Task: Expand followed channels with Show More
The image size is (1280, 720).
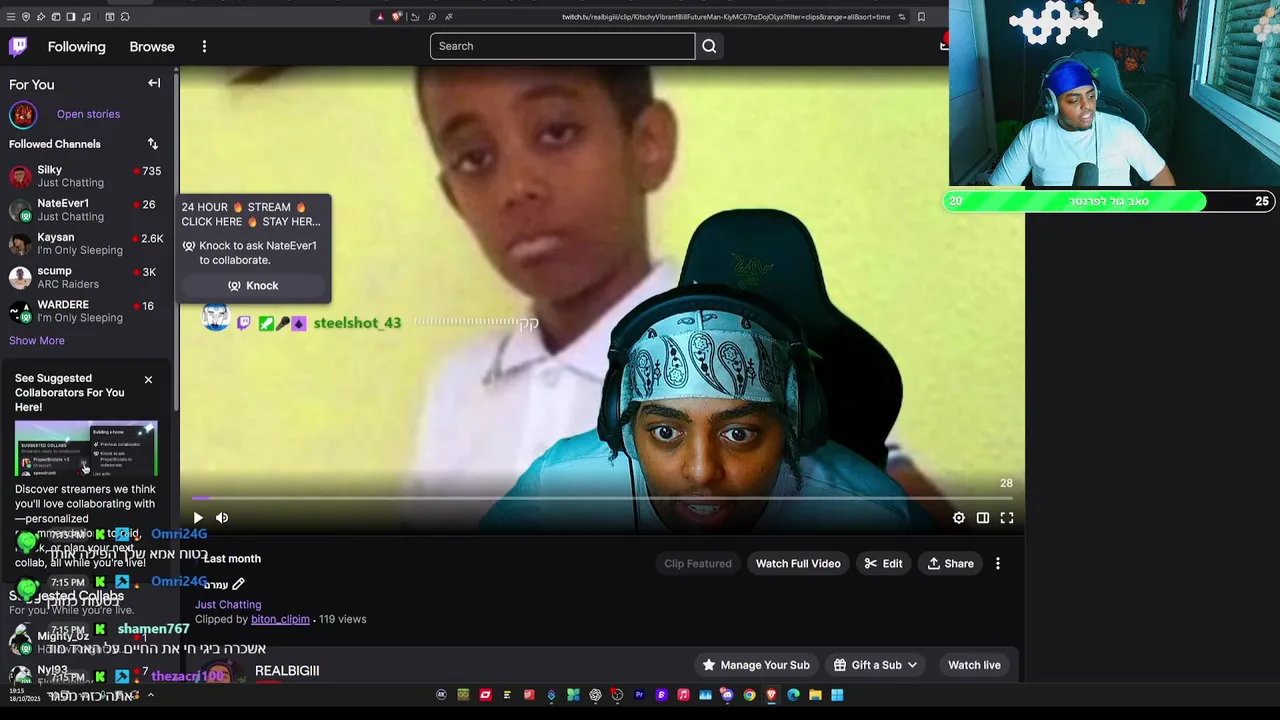Action: pos(37,341)
